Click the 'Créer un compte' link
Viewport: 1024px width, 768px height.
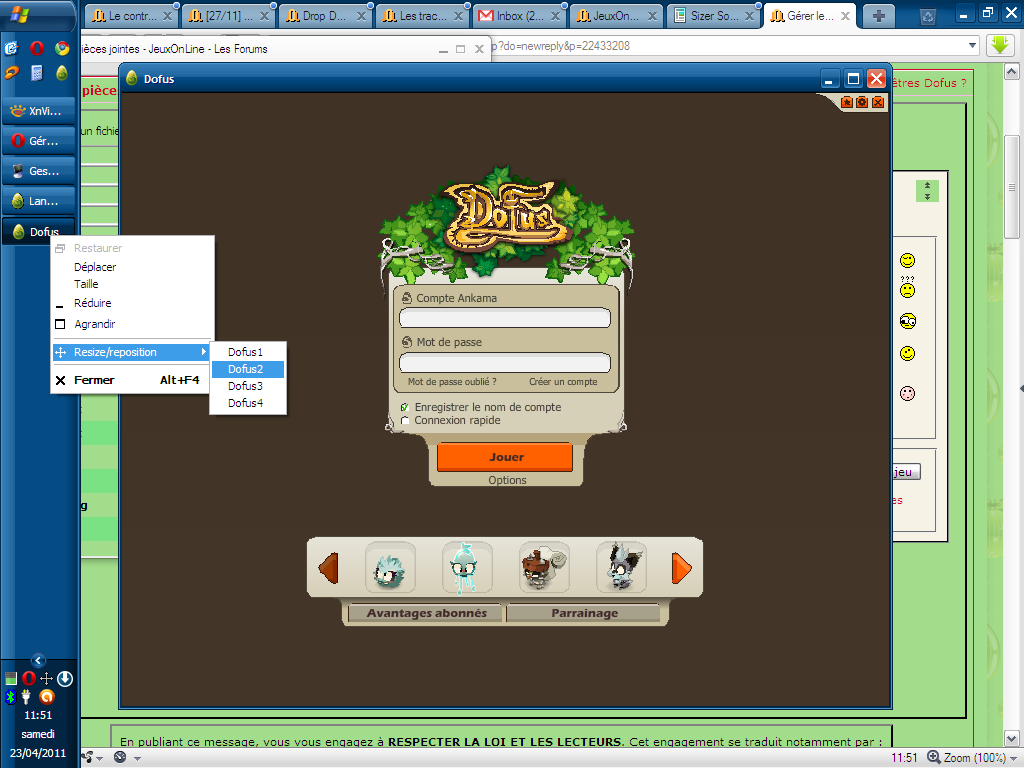coord(563,381)
